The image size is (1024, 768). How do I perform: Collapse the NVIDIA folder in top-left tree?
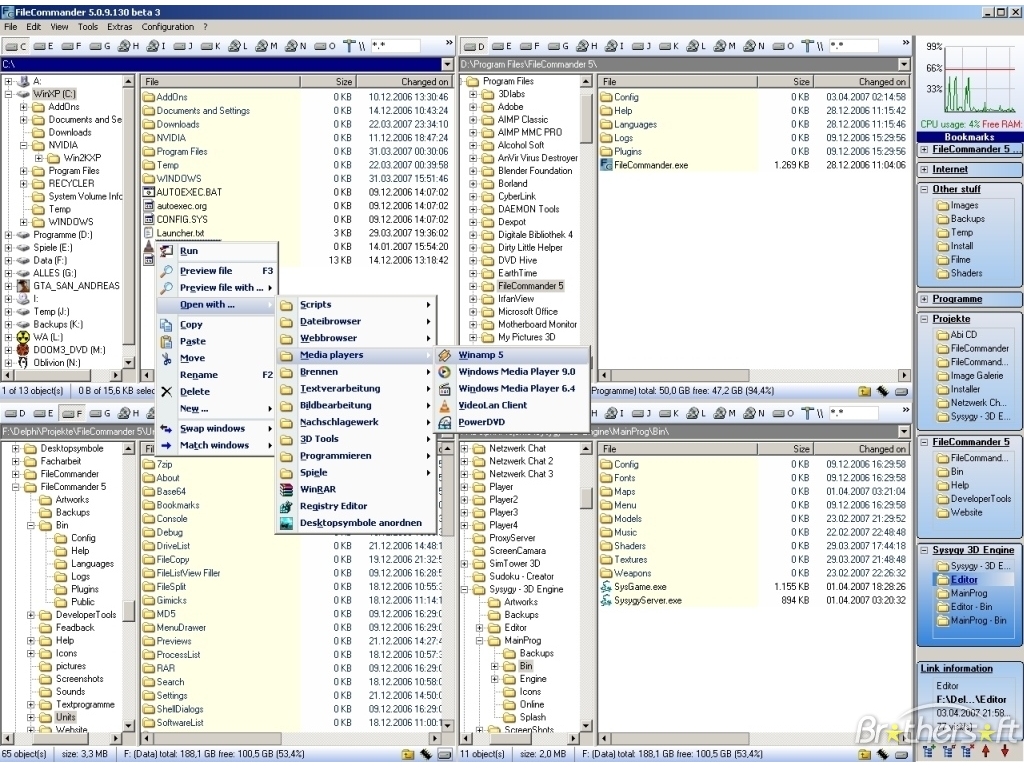[24, 146]
